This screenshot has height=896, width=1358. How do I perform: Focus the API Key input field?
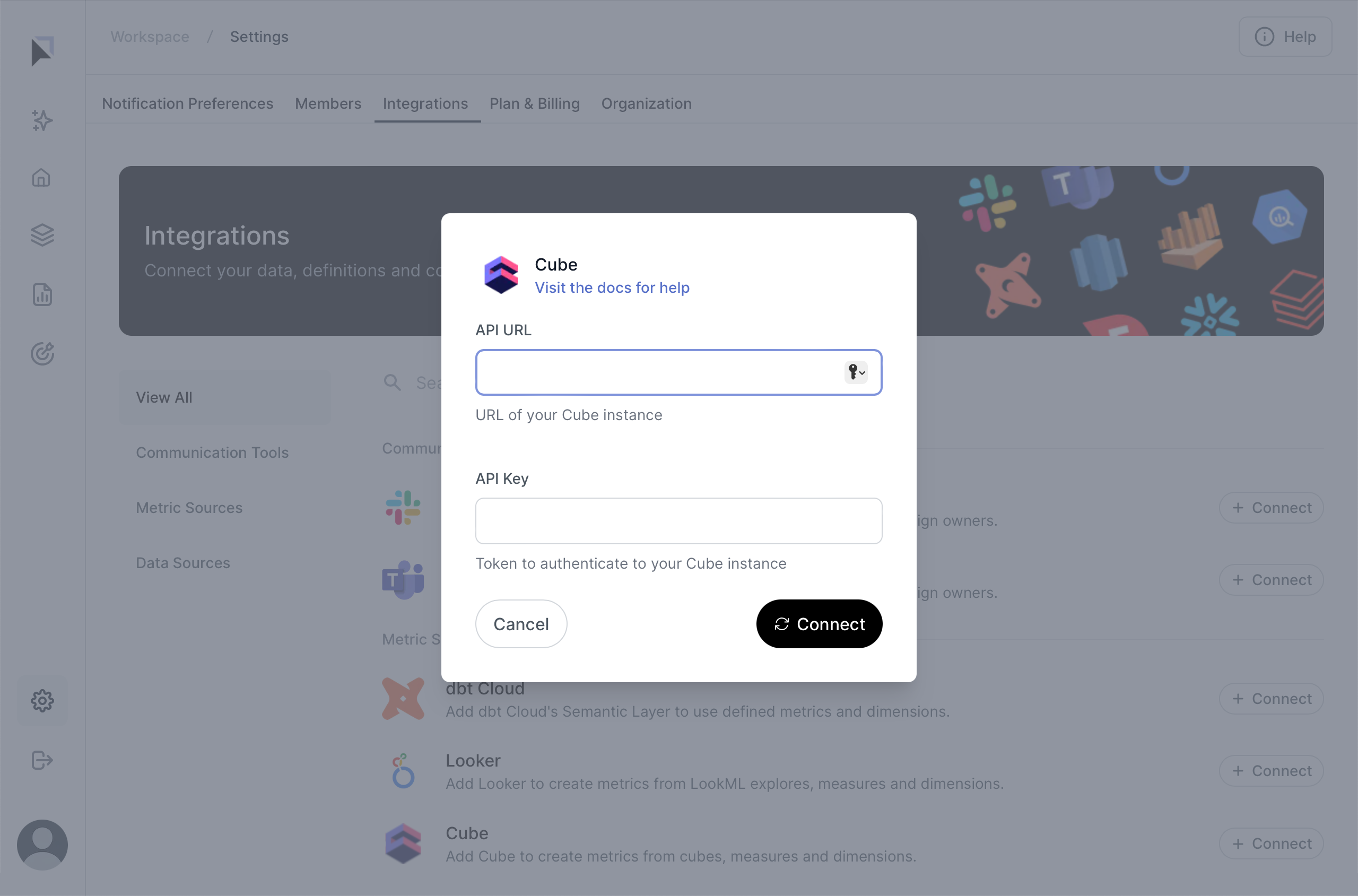click(678, 520)
